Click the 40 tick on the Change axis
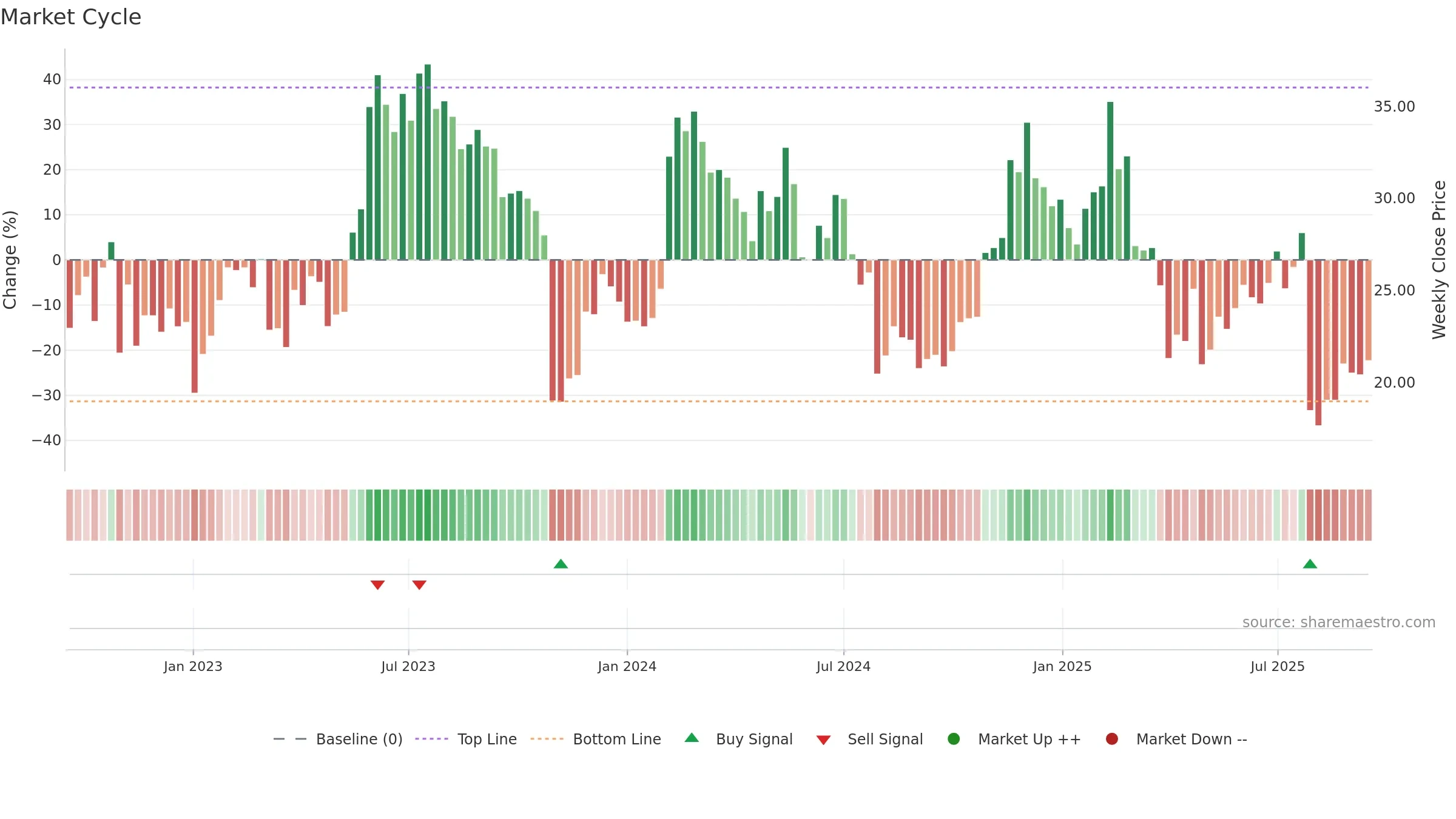Viewport: 1456px width, 819px height. (x=52, y=79)
